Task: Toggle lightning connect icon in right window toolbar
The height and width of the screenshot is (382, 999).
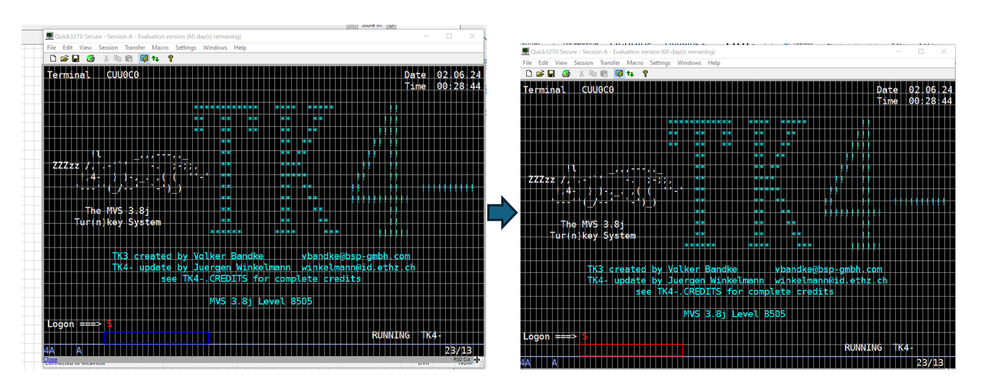Action: pos(619,74)
